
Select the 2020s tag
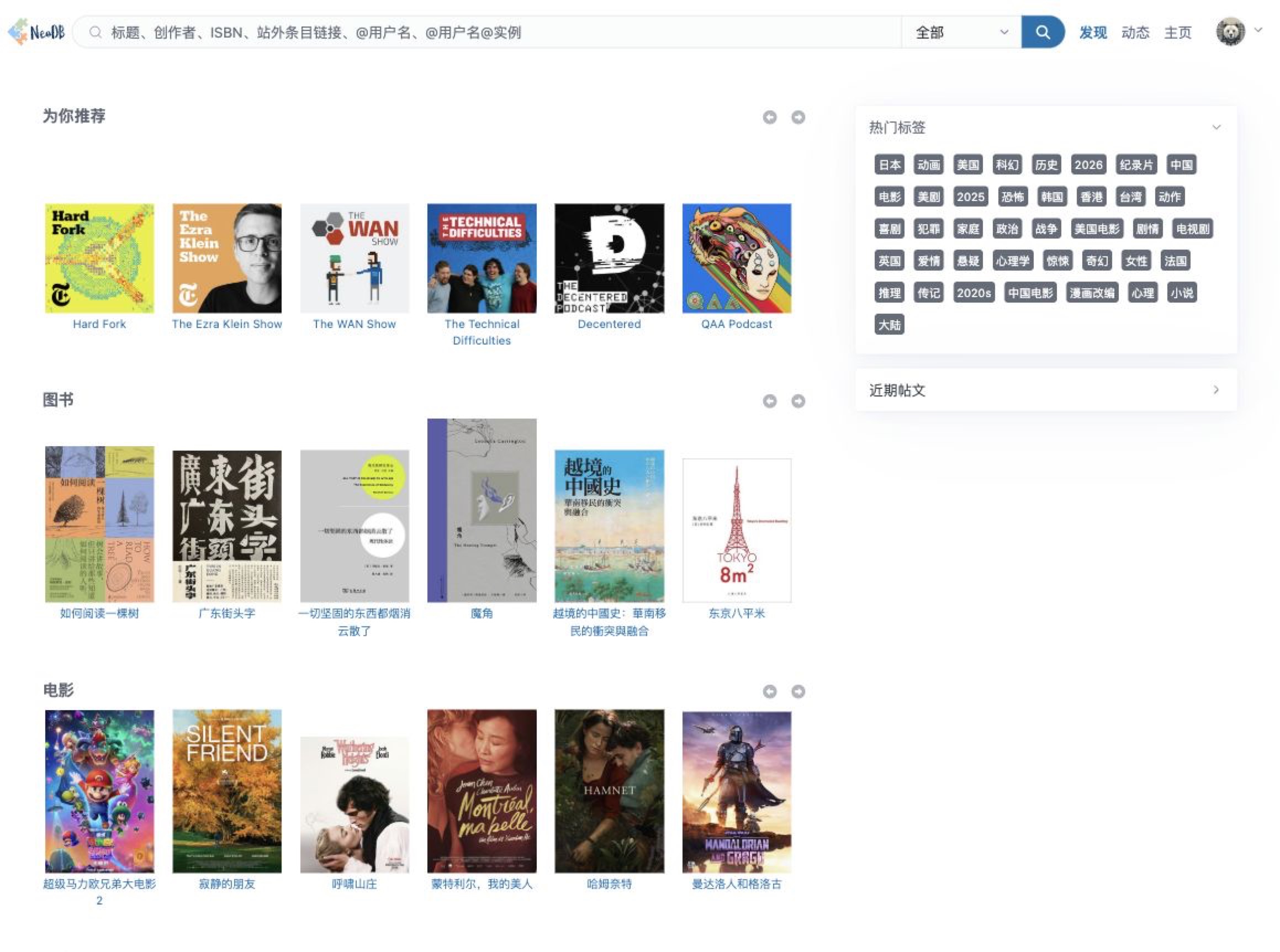(x=974, y=293)
